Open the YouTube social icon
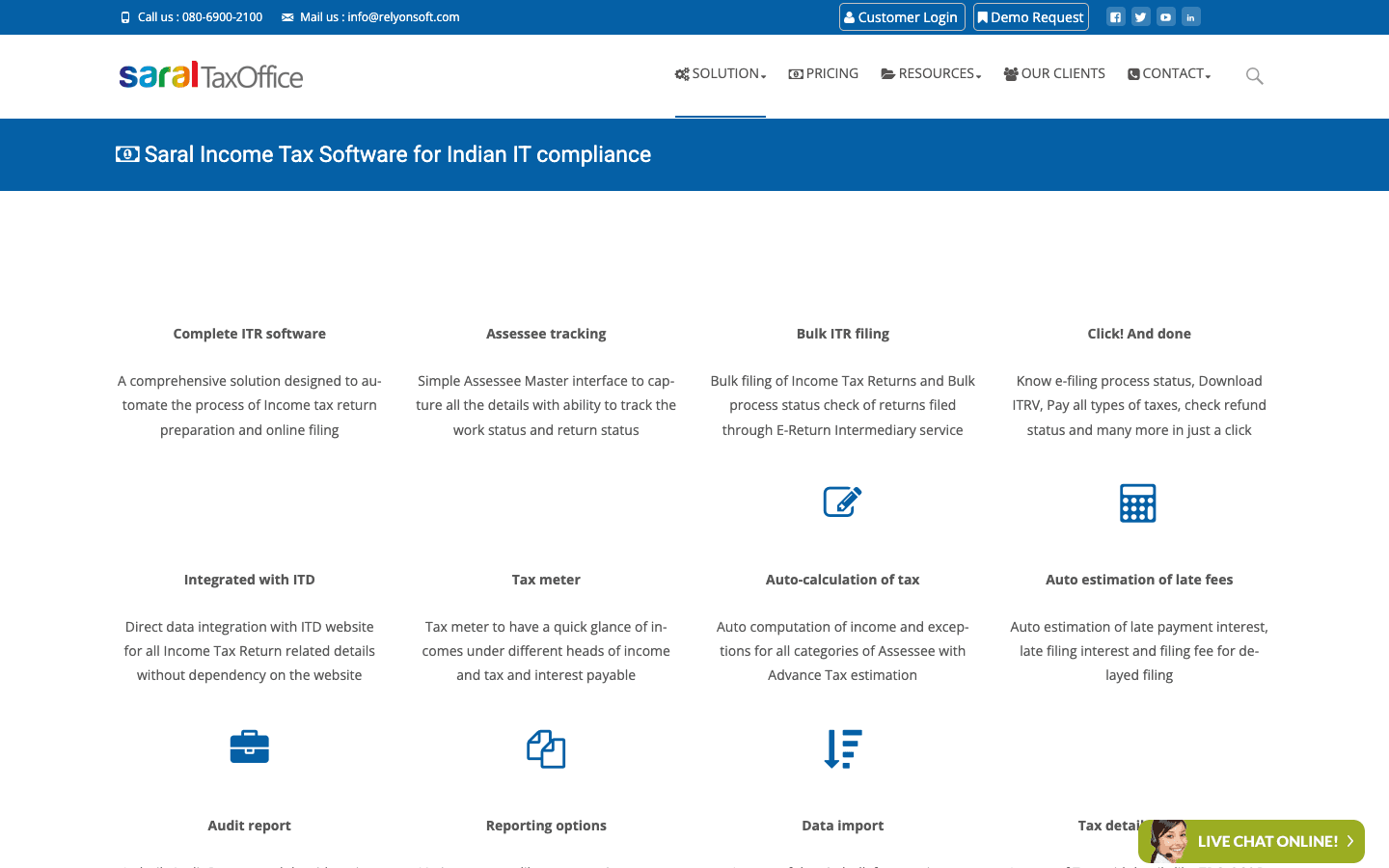The image size is (1389, 868). click(x=1165, y=16)
